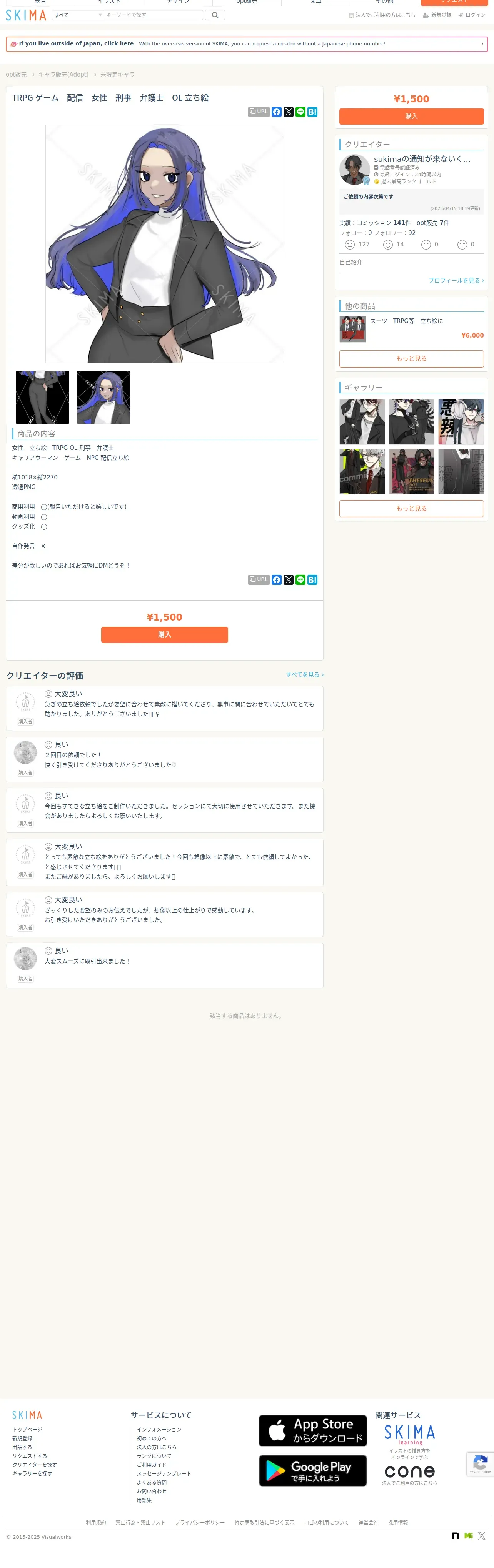494x1568 pixels.
Task: Share on X using lower share icon
Action: tap(289, 579)
